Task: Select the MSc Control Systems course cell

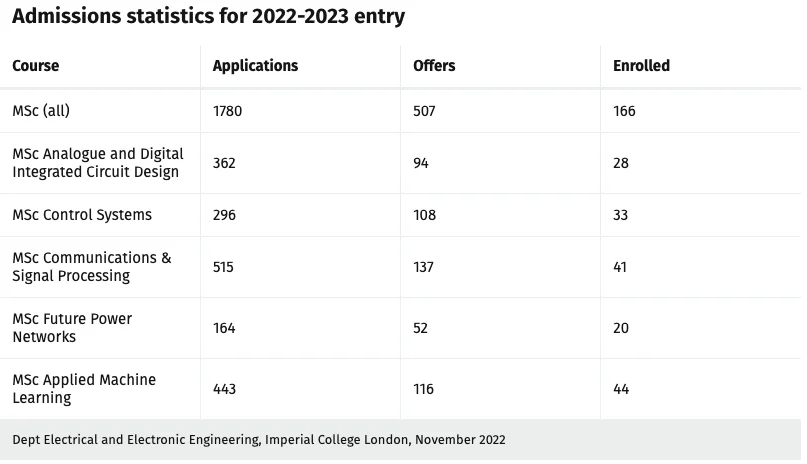Action: tap(82, 215)
